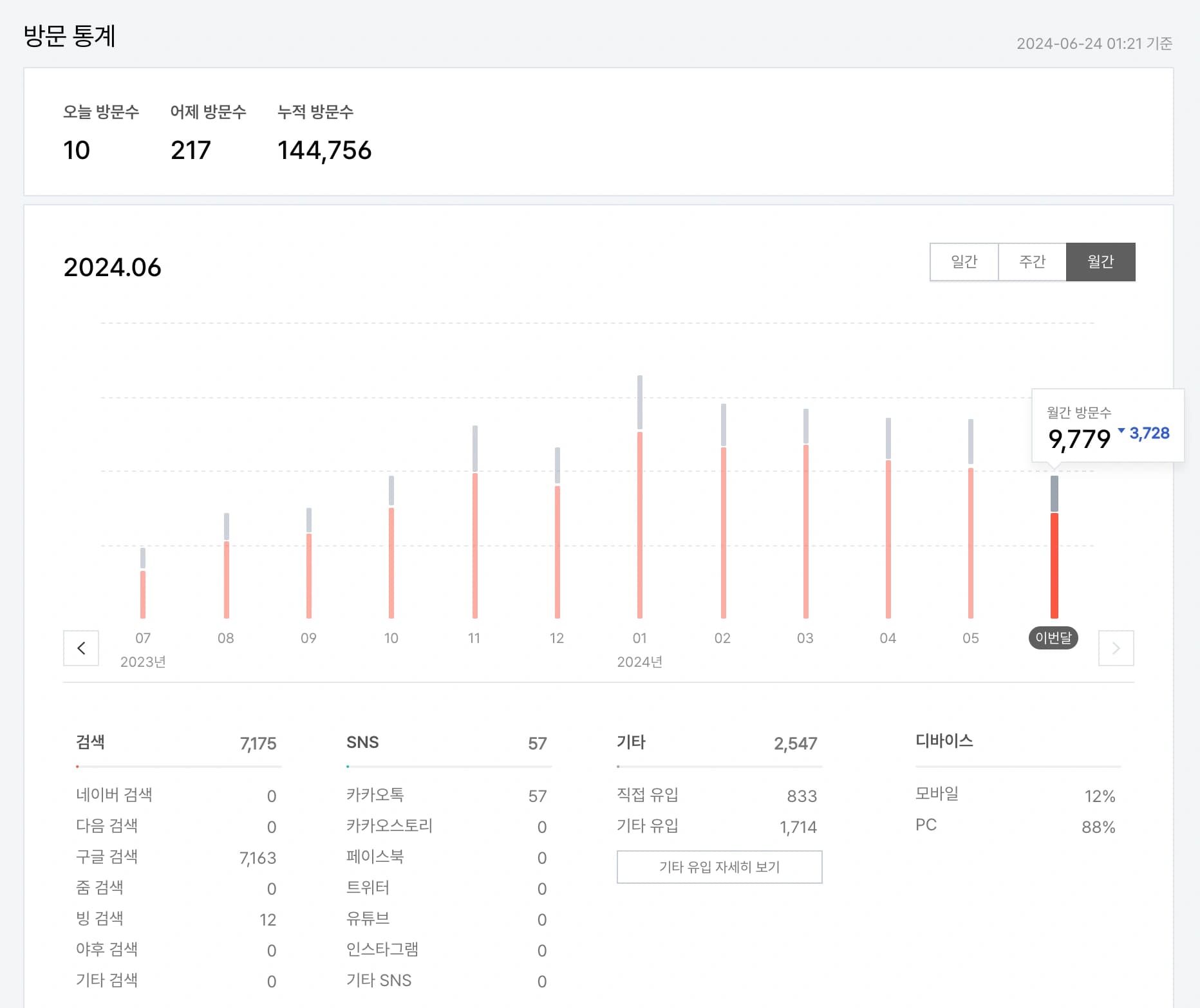The height and width of the screenshot is (1008, 1200).
Task: Switch to 주간 weekly view tab
Action: point(1032,261)
